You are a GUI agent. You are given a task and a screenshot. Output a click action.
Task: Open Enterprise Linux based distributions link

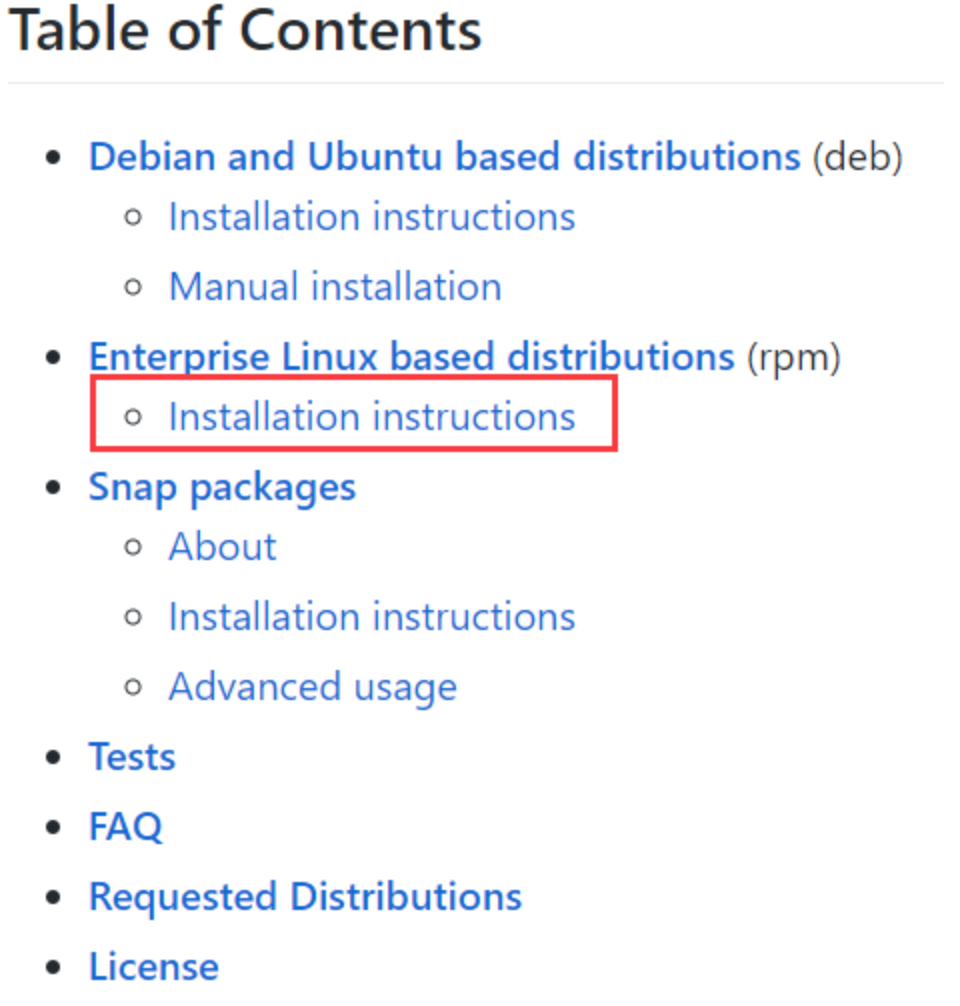point(411,356)
